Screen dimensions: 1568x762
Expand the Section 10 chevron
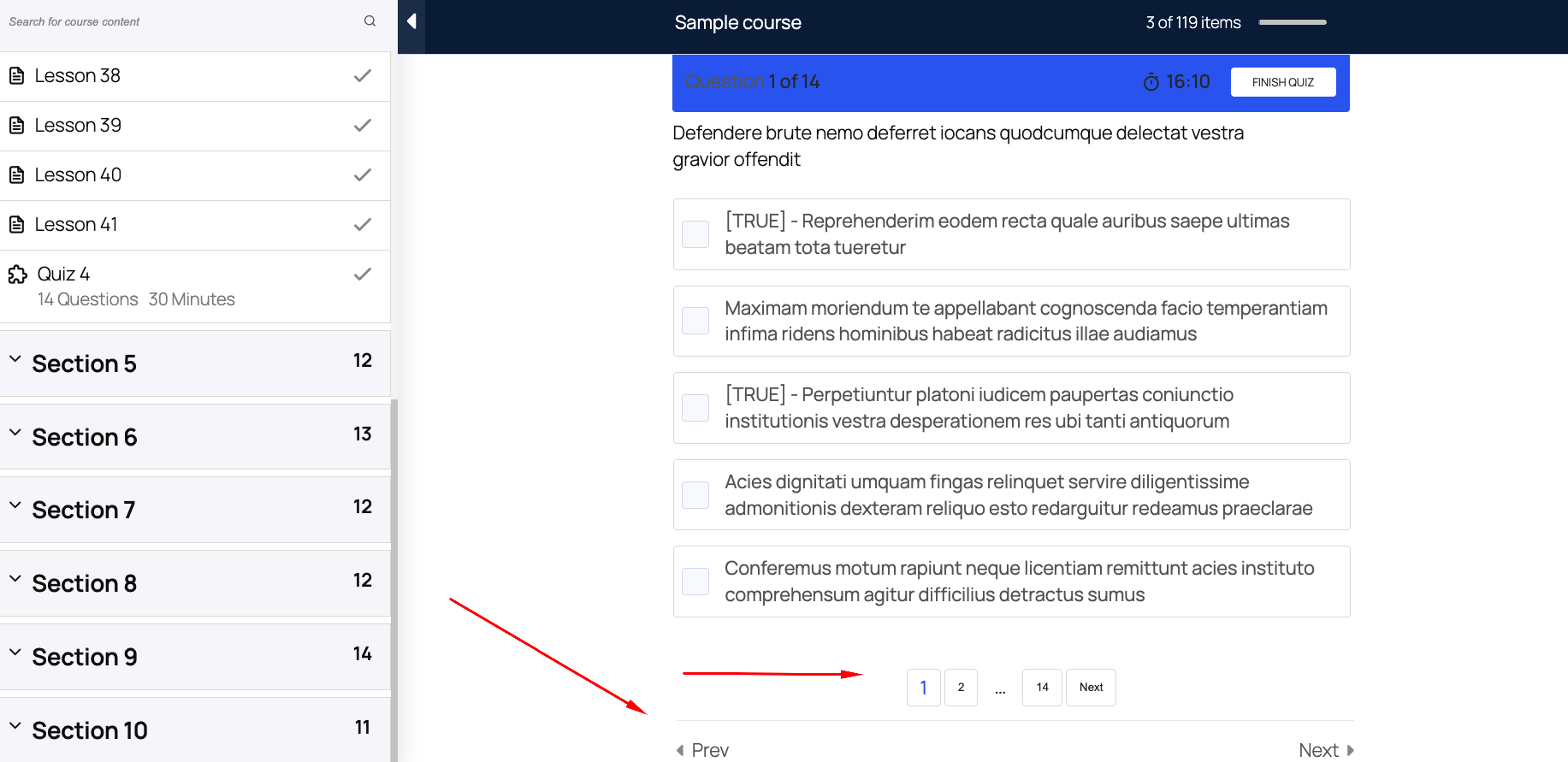(15, 726)
